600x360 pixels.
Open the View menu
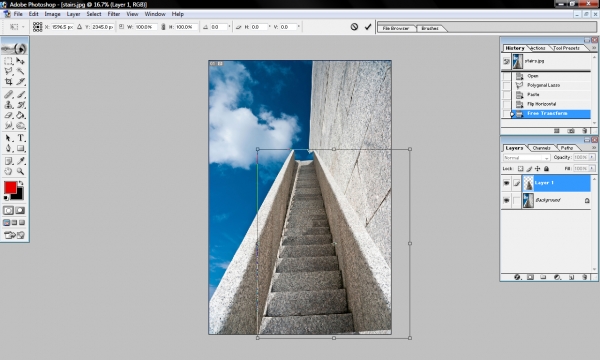[x=132, y=14]
